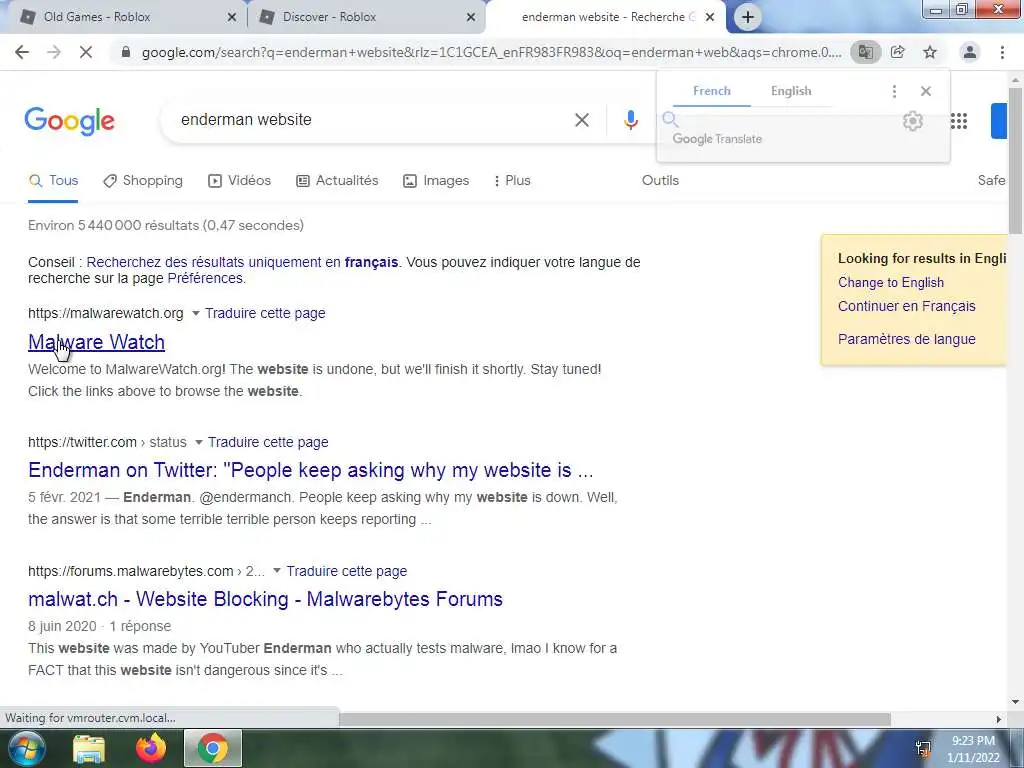Click the horizontal scrollbar thumb

point(614,719)
